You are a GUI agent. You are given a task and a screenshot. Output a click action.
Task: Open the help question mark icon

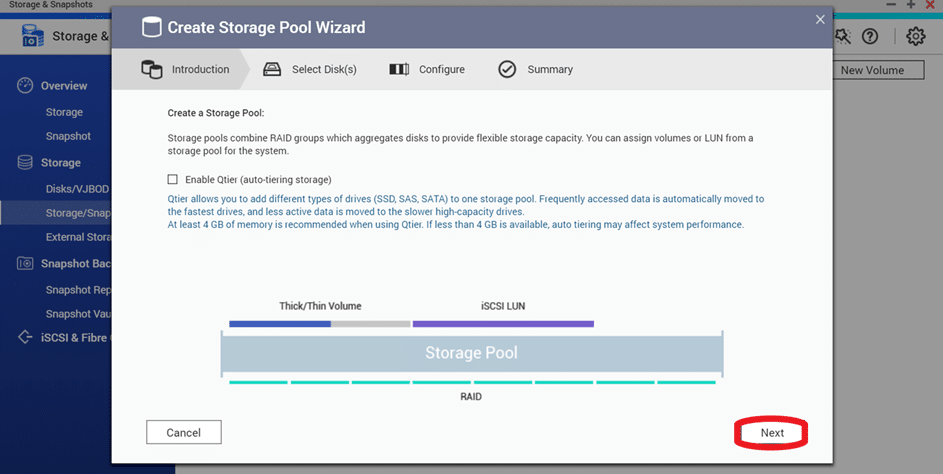point(870,37)
